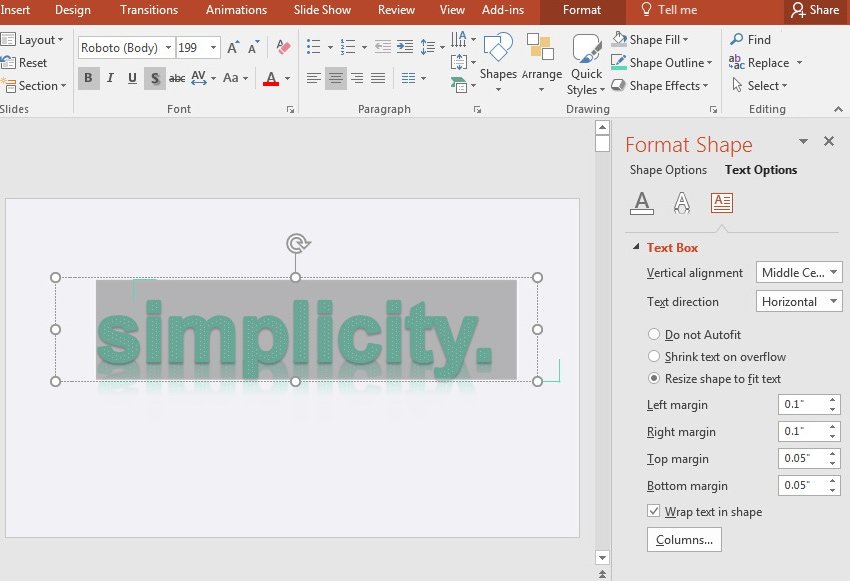Convert to SmartArt
Viewport: 850px width, 581px height.
(463, 85)
